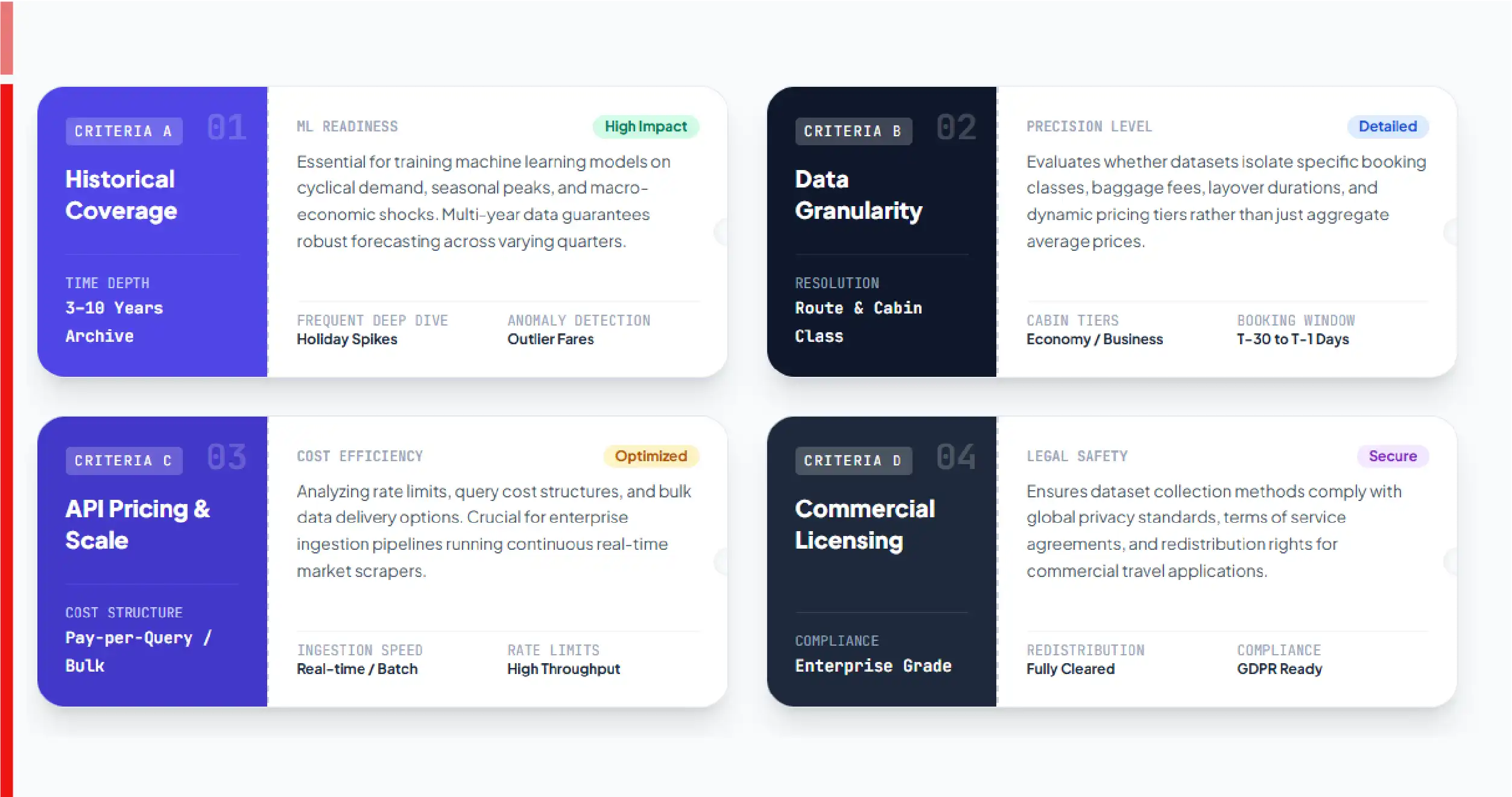Open the Data Granularity heading
This screenshot has height=797, width=1512.
pyautogui.click(x=858, y=195)
